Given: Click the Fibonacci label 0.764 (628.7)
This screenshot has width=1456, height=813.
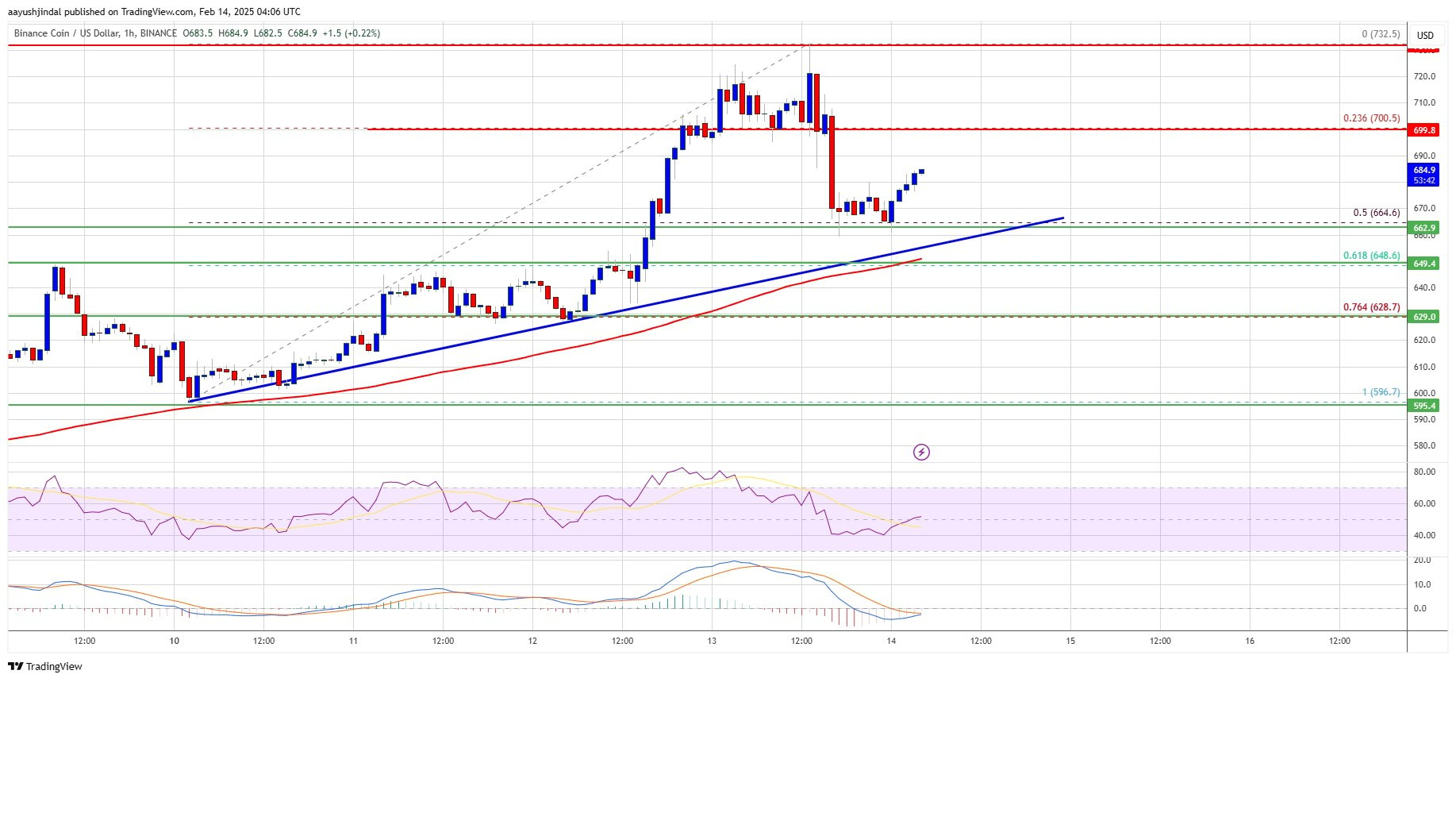Looking at the screenshot, I should [1372, 307].
